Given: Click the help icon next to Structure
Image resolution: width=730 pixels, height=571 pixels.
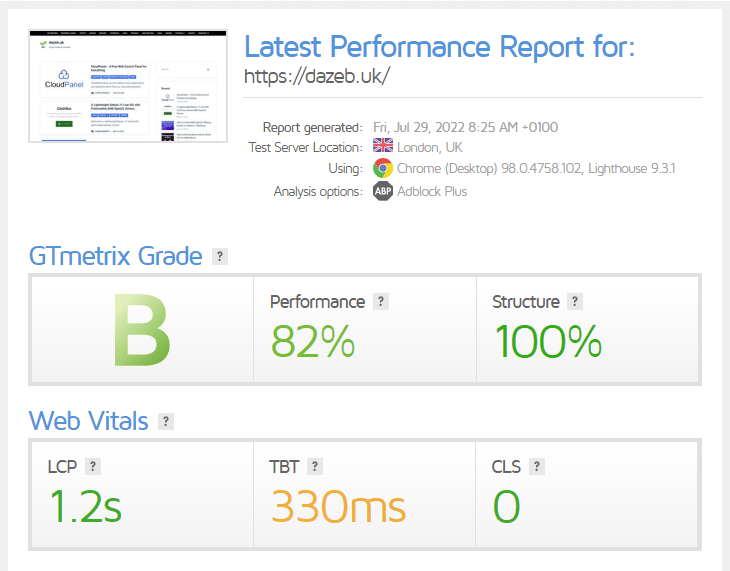Looking at the screenshot, I should 575,301.
